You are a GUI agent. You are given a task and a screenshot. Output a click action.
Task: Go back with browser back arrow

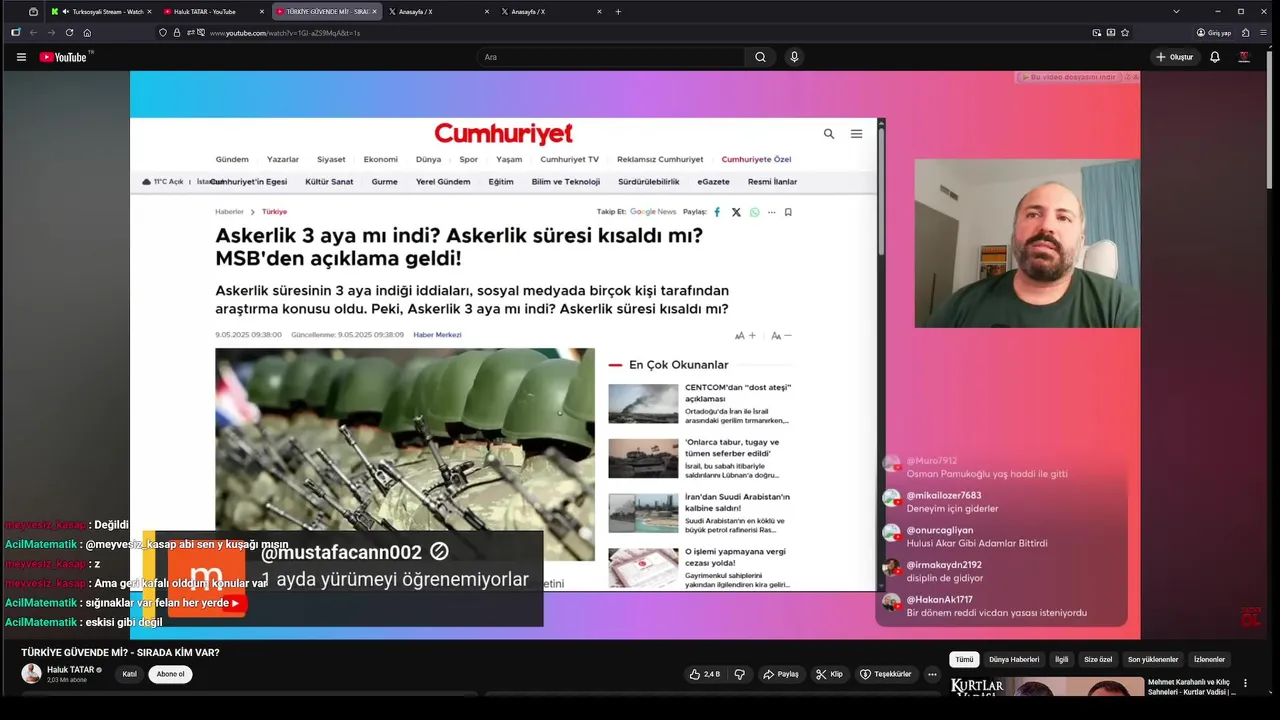tap(32, 33)
